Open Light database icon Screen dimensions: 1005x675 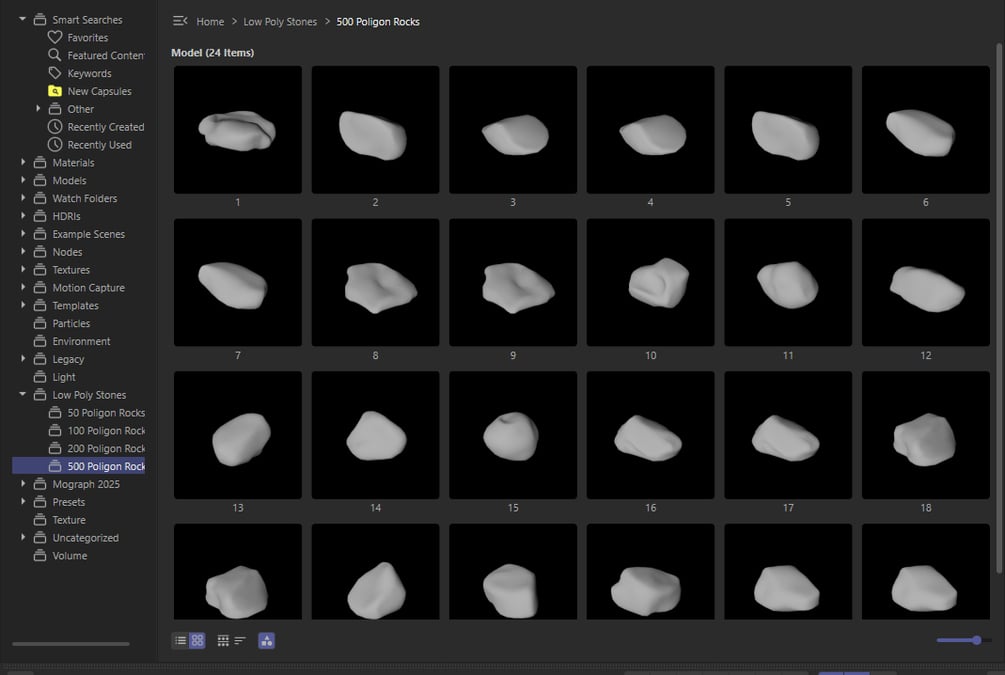pos(40,378)
